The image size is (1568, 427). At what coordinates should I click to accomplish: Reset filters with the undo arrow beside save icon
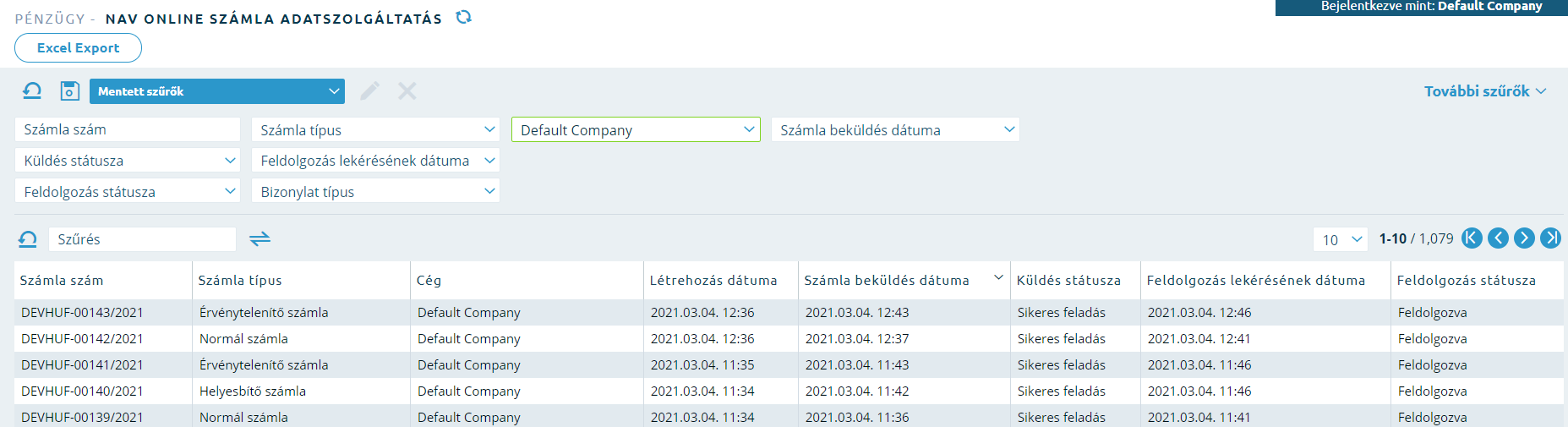click(32, 91)
